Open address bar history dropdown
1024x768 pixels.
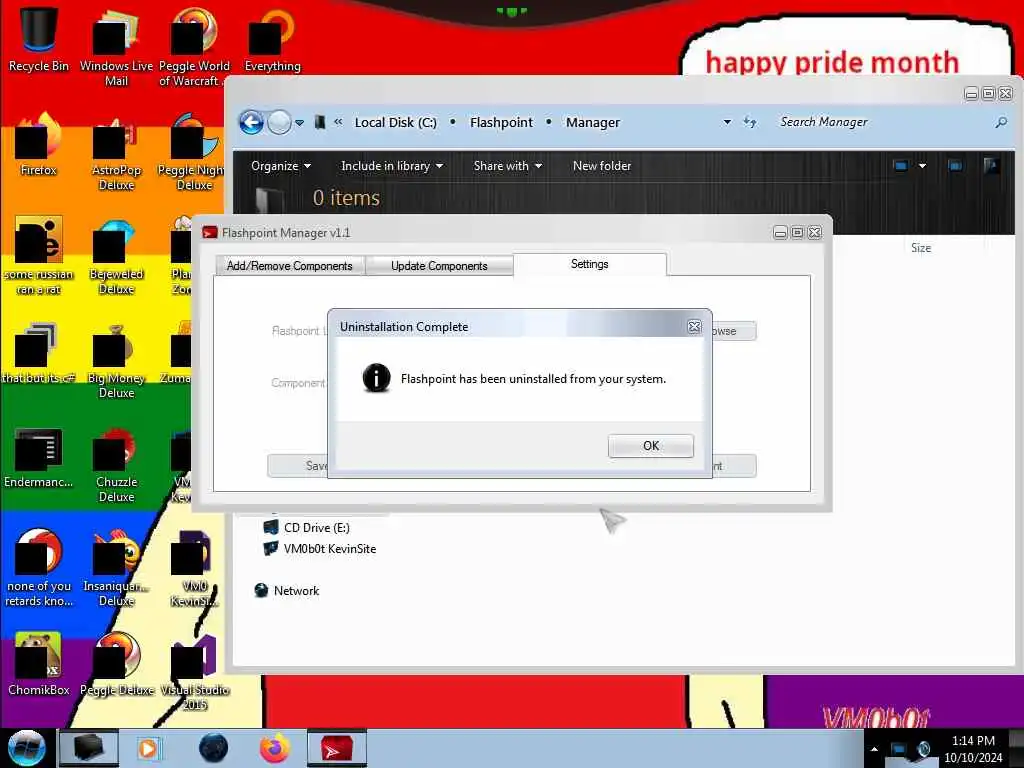pyautogui.click(x=727, y=122)
